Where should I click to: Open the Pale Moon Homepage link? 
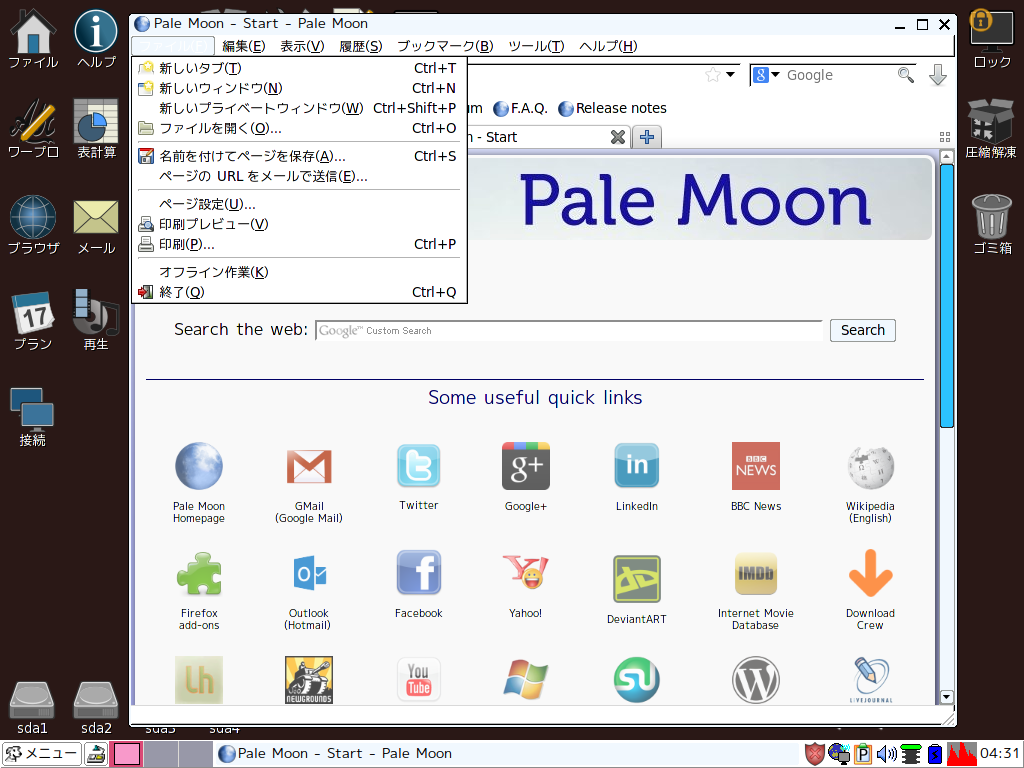199,482
